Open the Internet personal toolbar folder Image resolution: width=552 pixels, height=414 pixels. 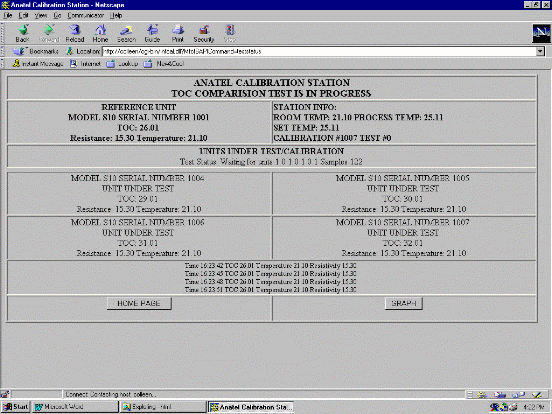tap(85, 64)
